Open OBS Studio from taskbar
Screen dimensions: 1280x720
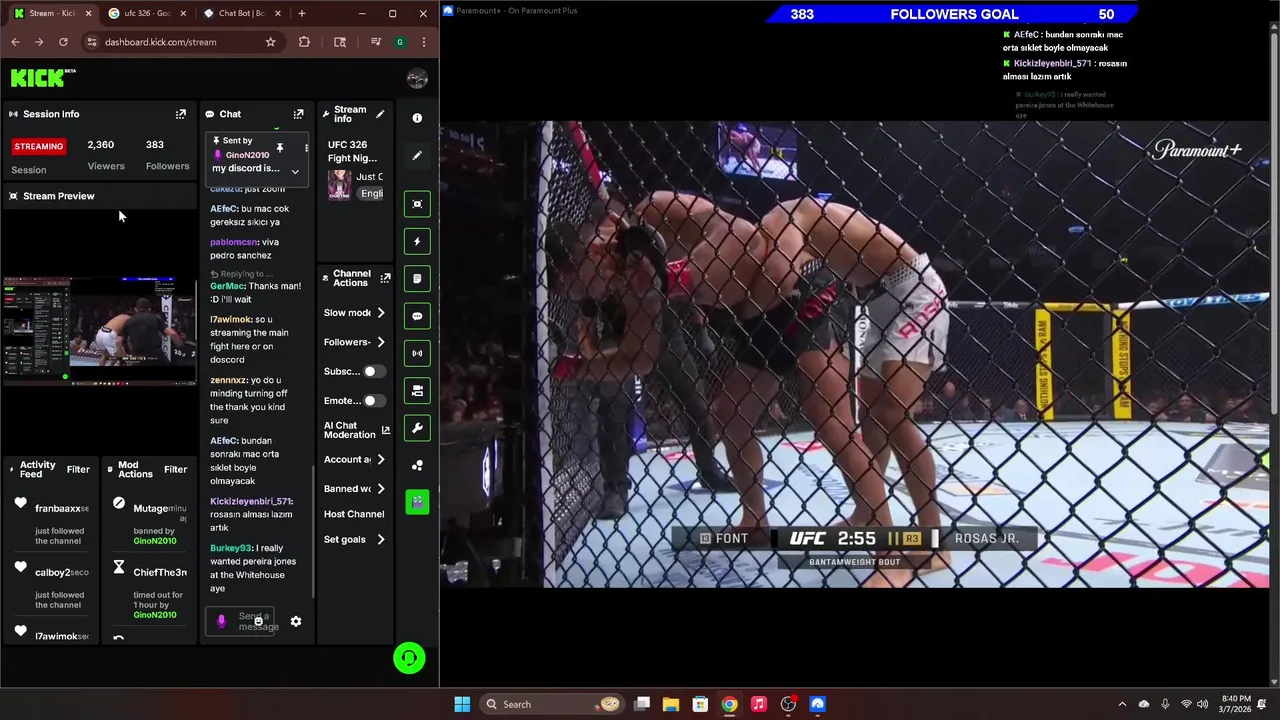[788, 704]
